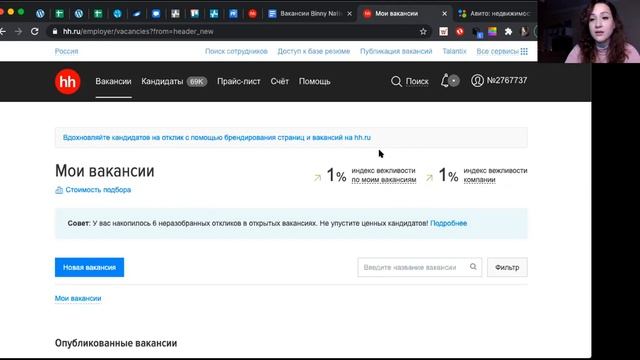Click the magnifier search icon in header

click(x=396, y=82)
